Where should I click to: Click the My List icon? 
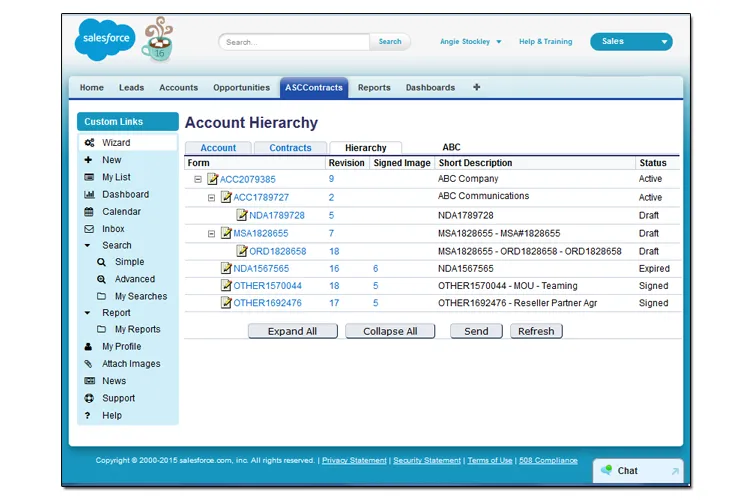pyautogui.click(x=89, y=177)
